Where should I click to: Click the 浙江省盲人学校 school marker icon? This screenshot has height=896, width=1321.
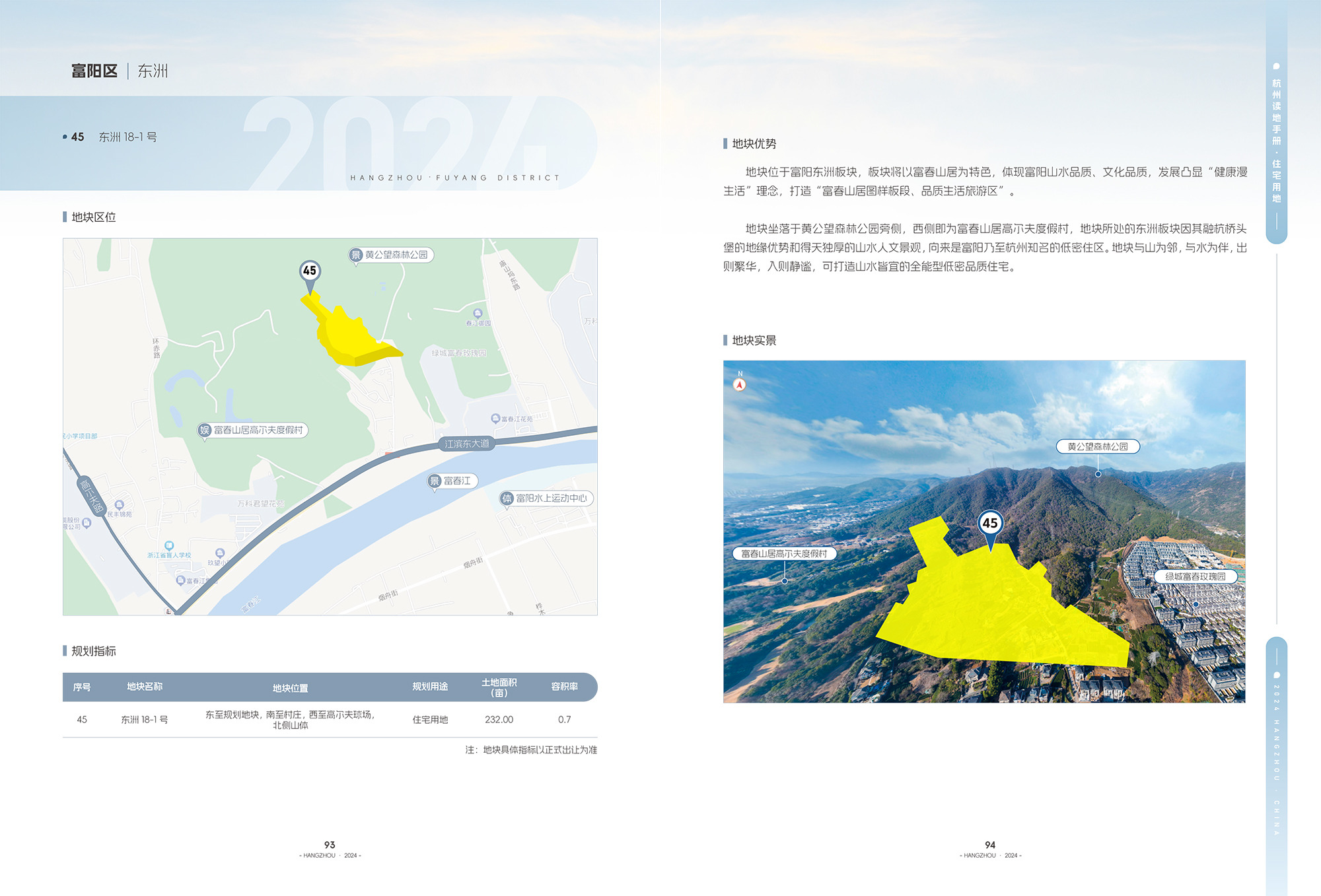coord(170,546)
